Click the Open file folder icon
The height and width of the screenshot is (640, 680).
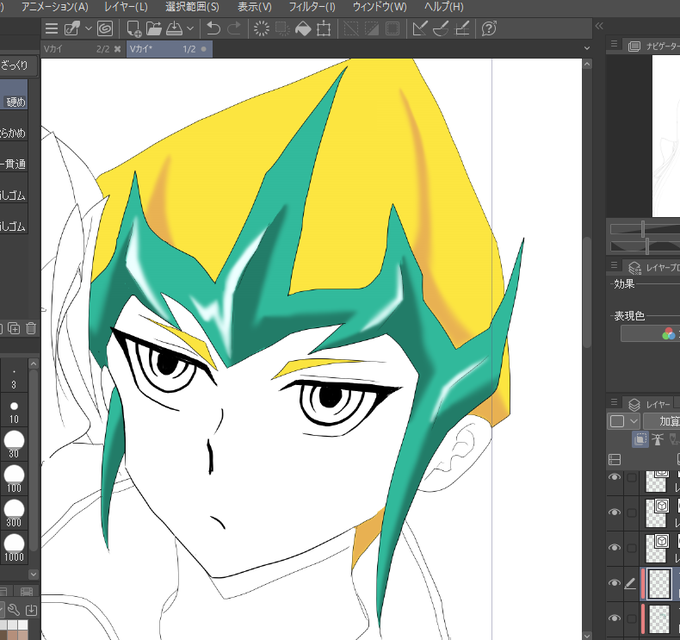154,29
